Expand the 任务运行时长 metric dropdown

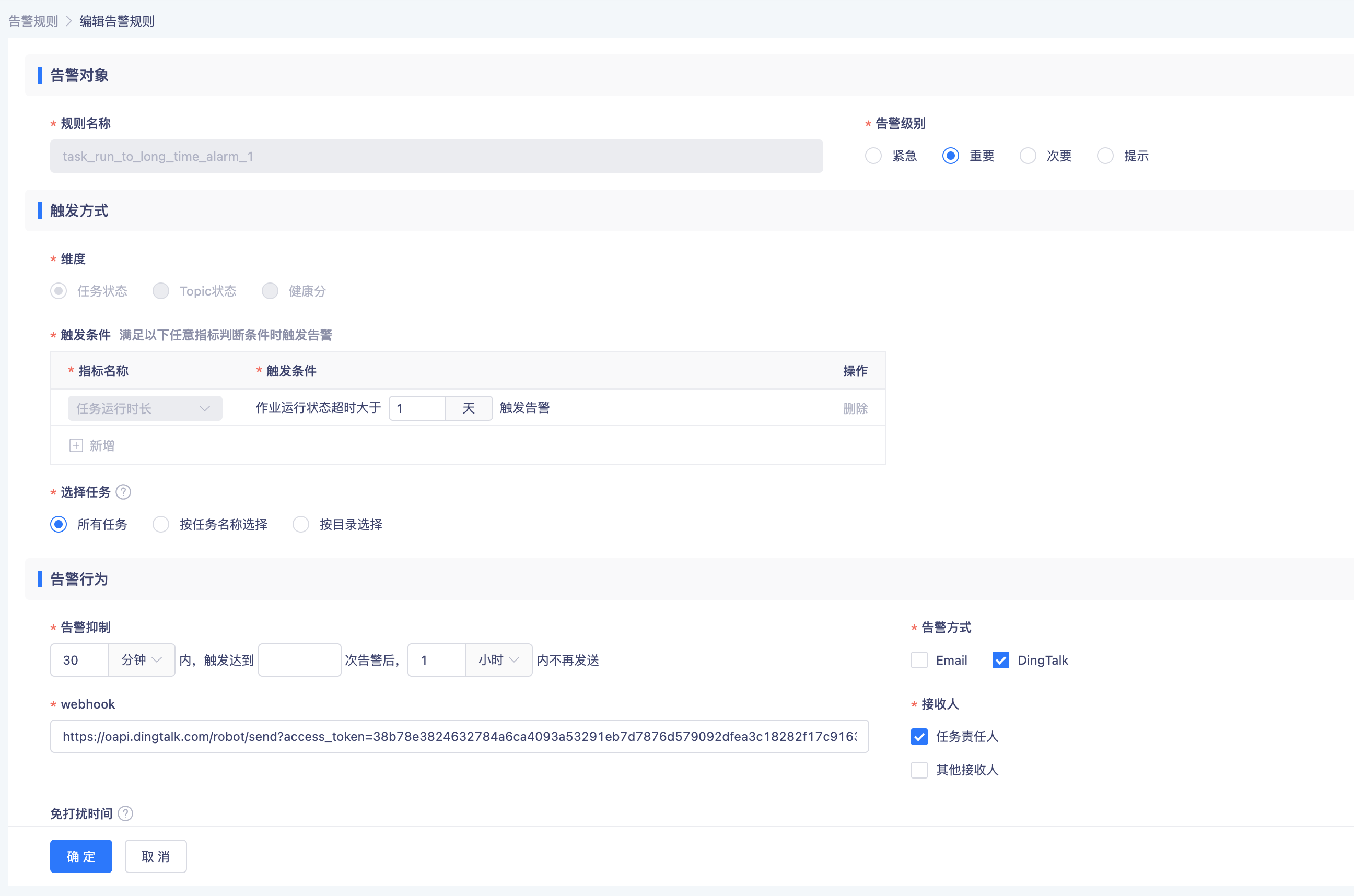145,408
